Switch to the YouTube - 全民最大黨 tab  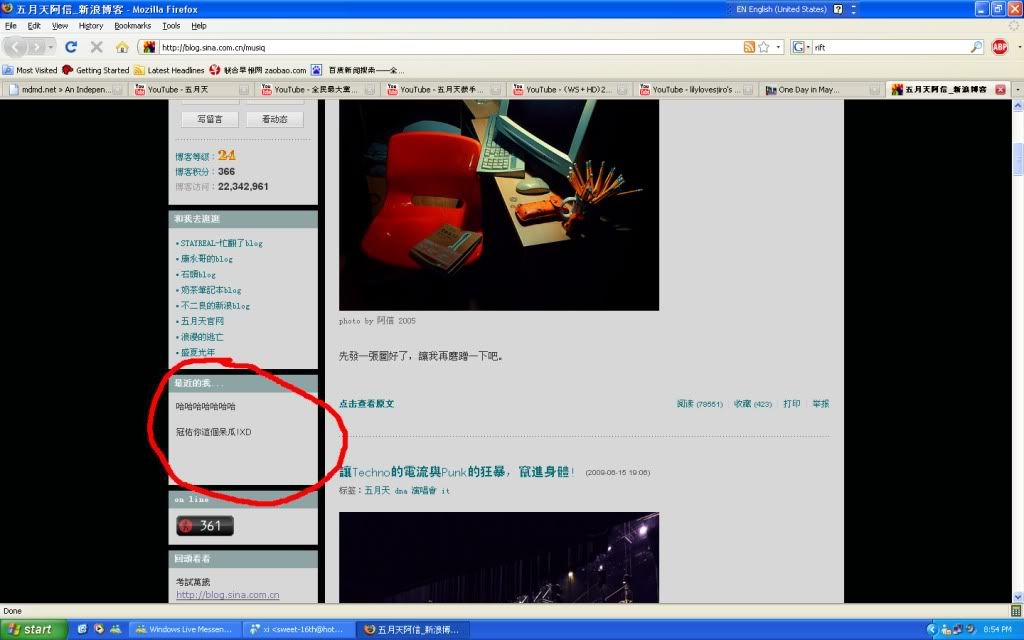[317, 89]
